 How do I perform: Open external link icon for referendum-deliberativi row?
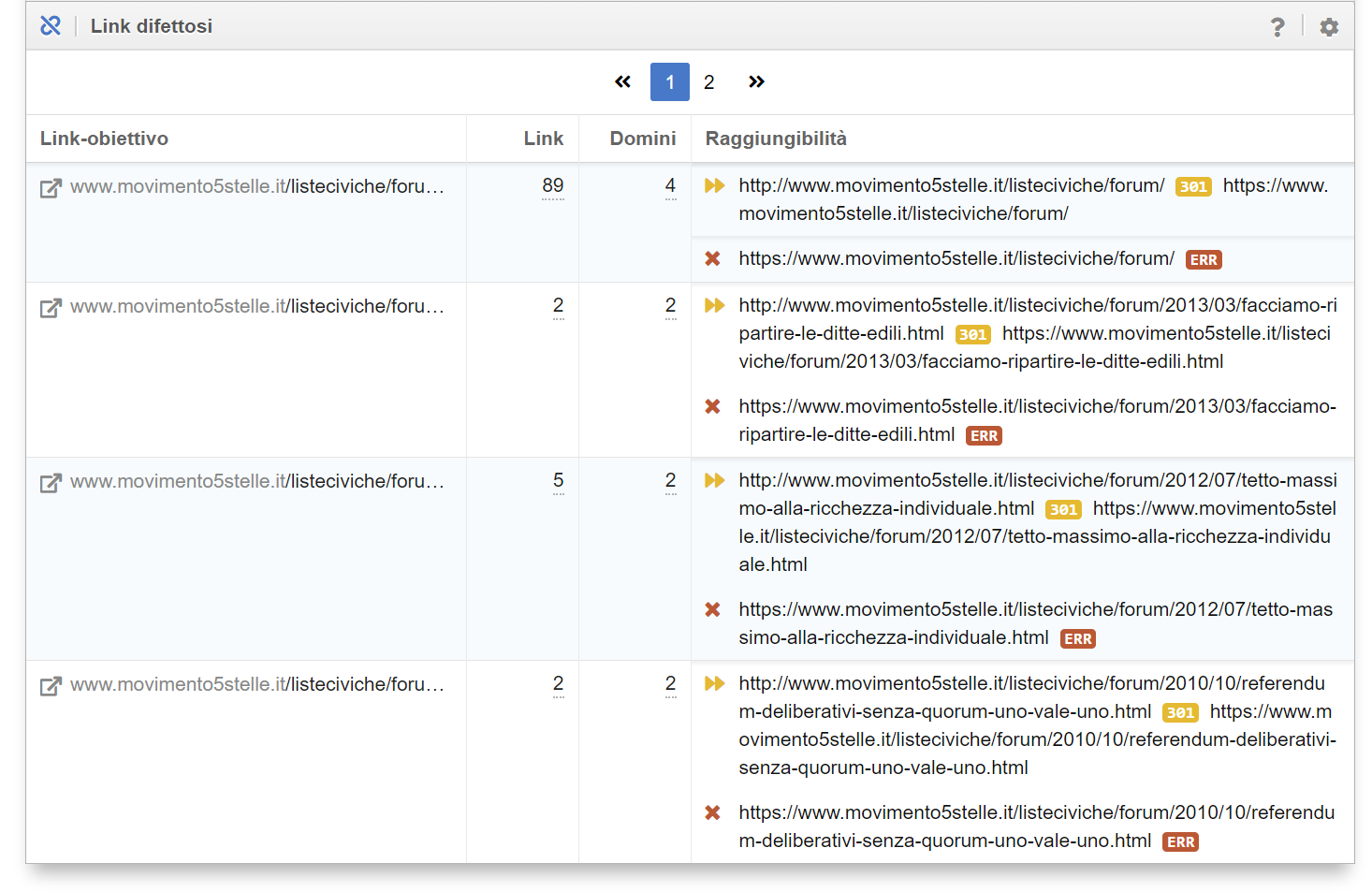click(51, 686)
